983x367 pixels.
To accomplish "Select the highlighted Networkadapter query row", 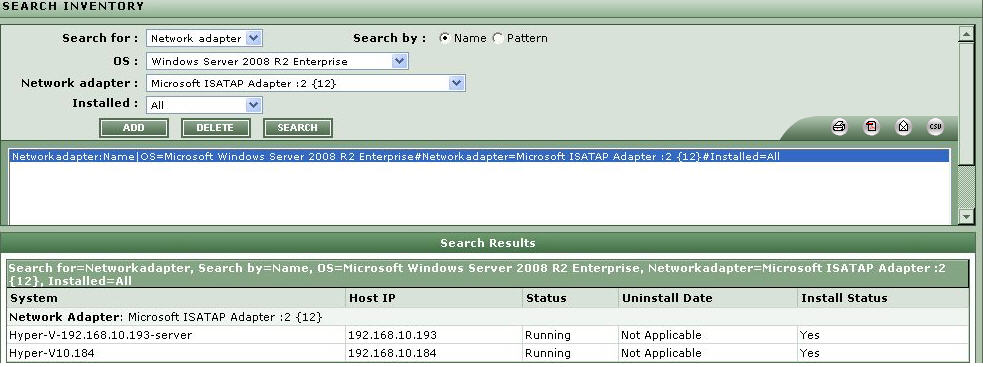I will (x=480, y=156).
